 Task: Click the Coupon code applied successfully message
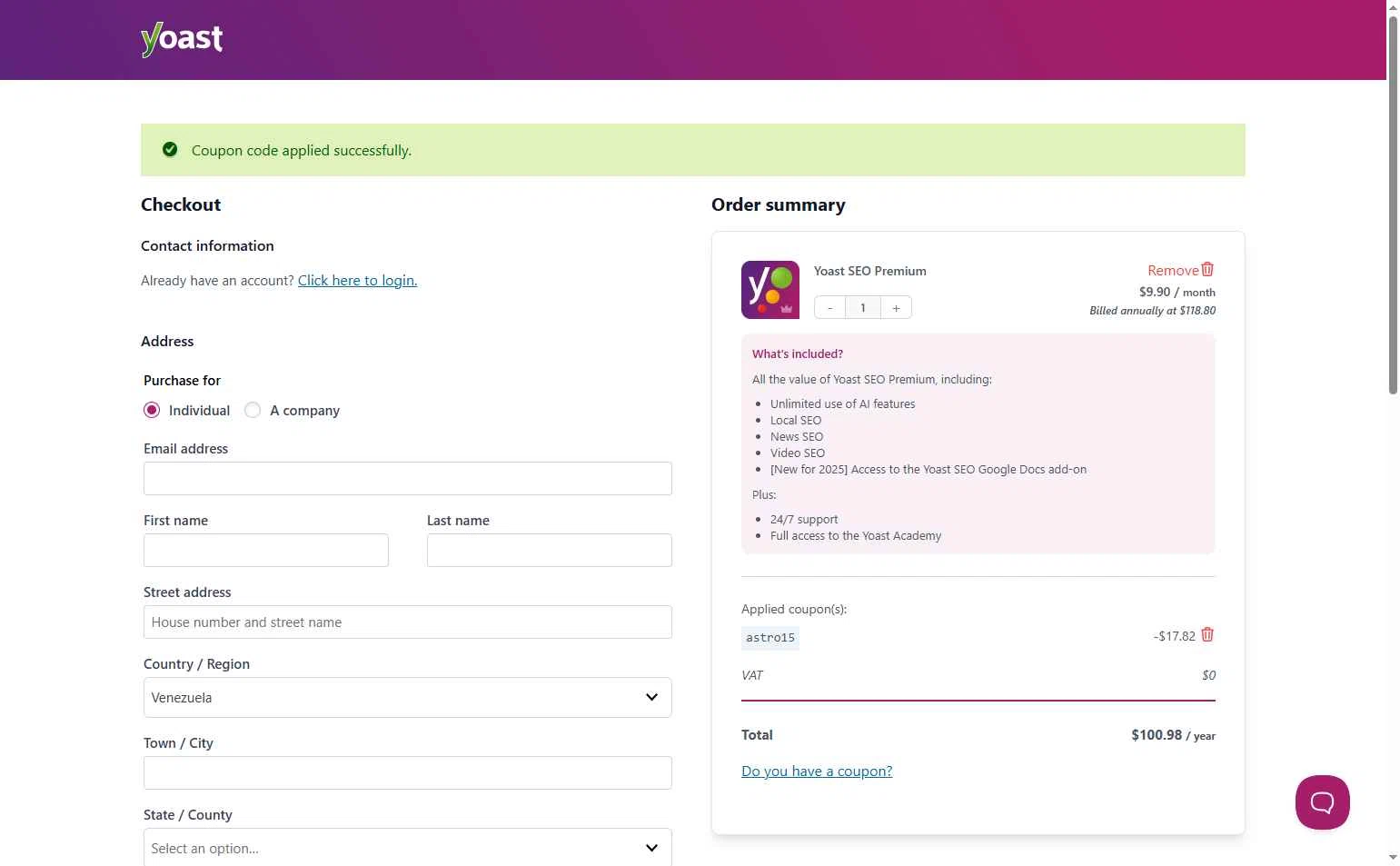point(302,151)
